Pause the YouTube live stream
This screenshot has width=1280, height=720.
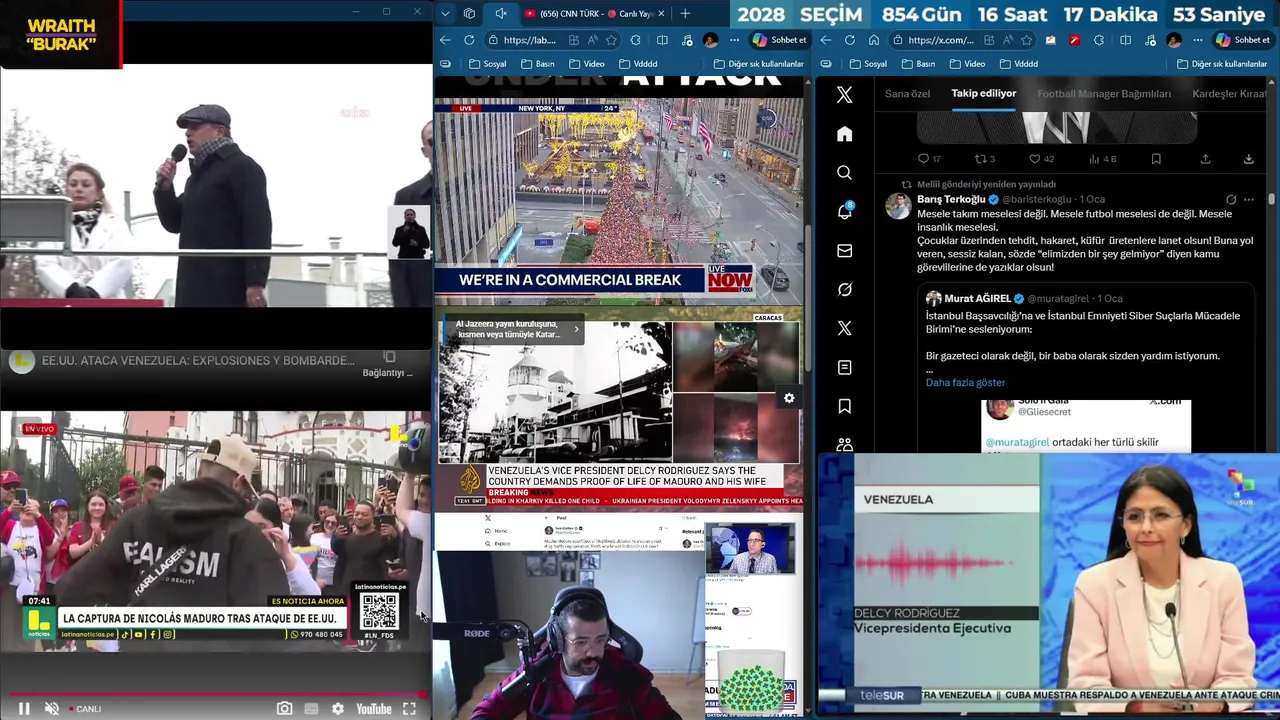24,708
